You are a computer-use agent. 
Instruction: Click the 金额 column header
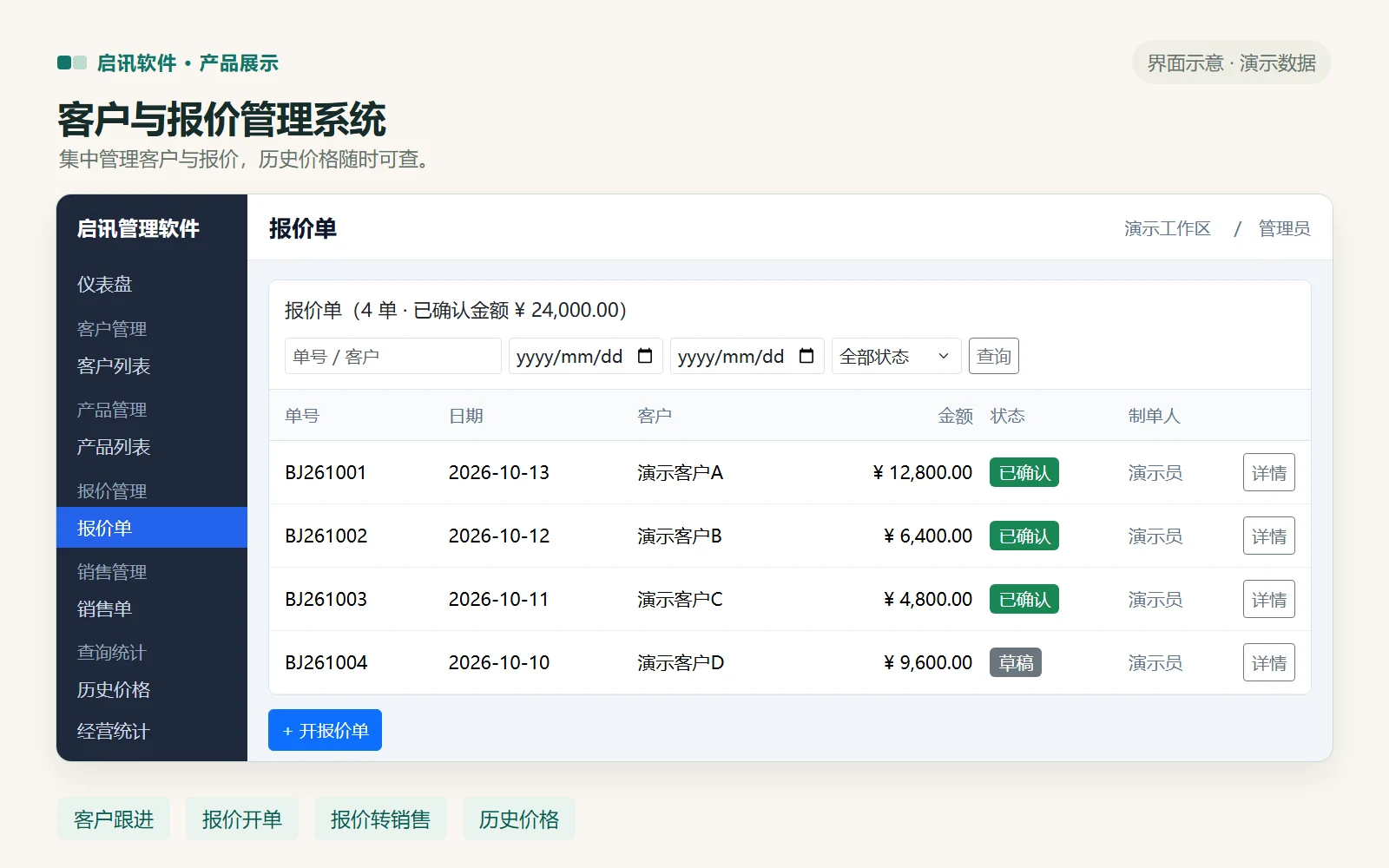tap(955, 416)
